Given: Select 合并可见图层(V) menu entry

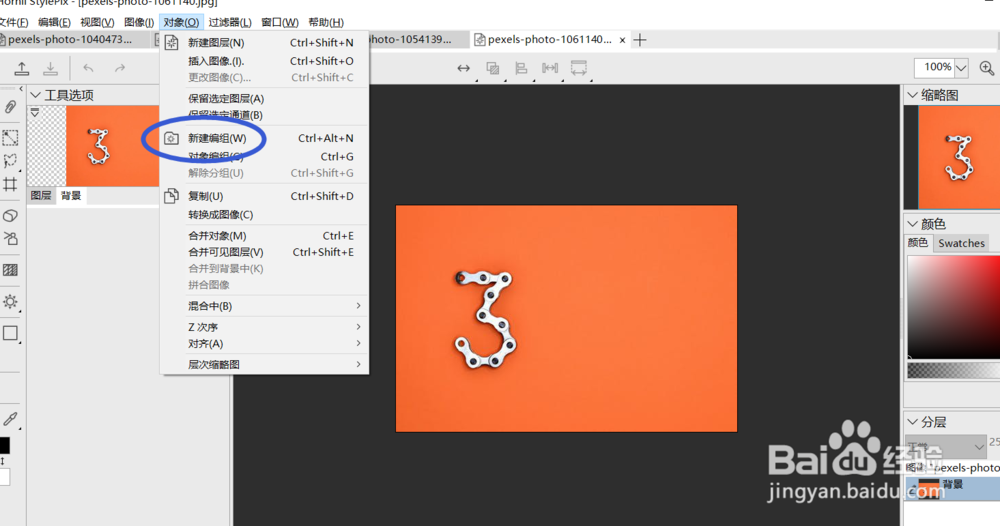Looking at the screenshot, I should click(264, 252).
